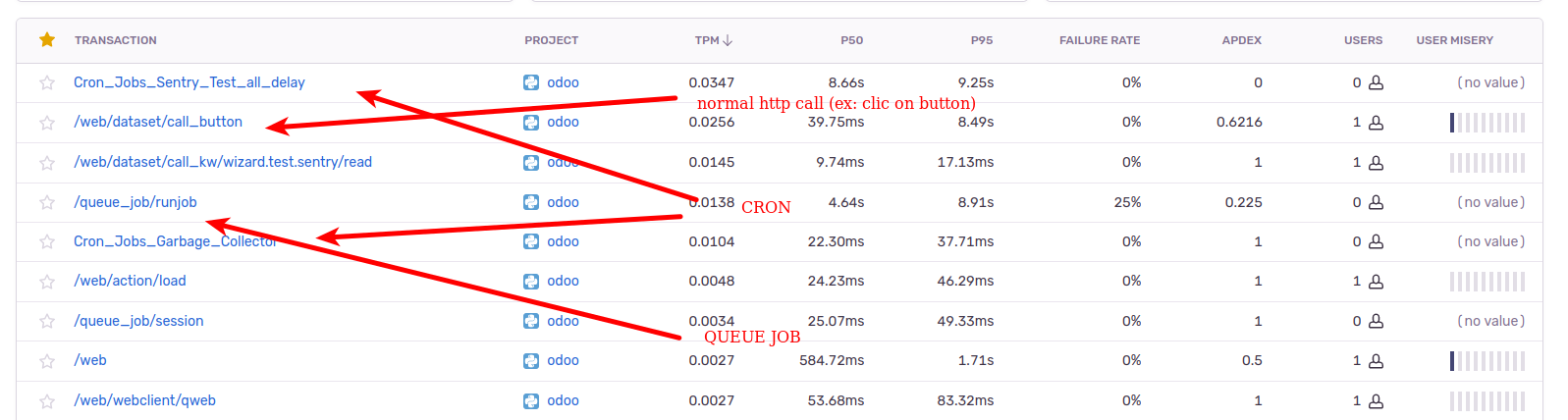Open /web/webclient/qweb transaction link

(144, 400)
